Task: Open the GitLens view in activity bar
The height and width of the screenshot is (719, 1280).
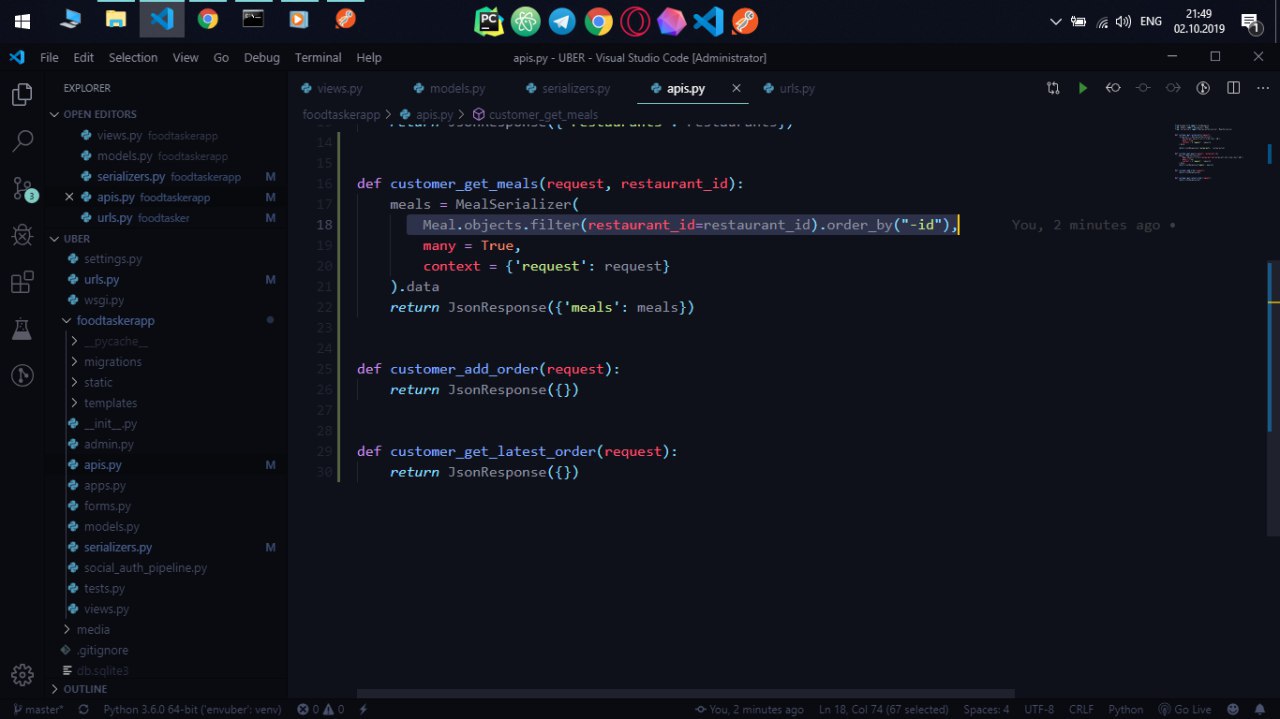Action: coord(21,376)
